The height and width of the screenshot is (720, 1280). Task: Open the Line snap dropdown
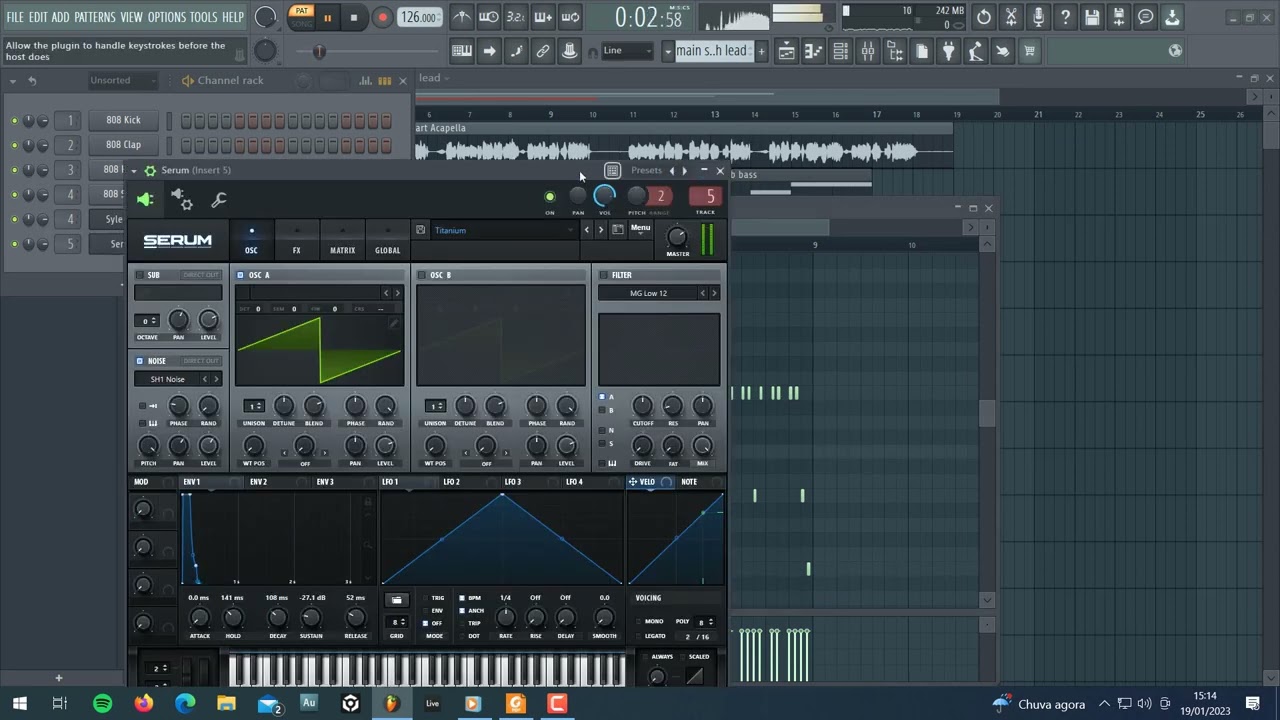point(627,51)
